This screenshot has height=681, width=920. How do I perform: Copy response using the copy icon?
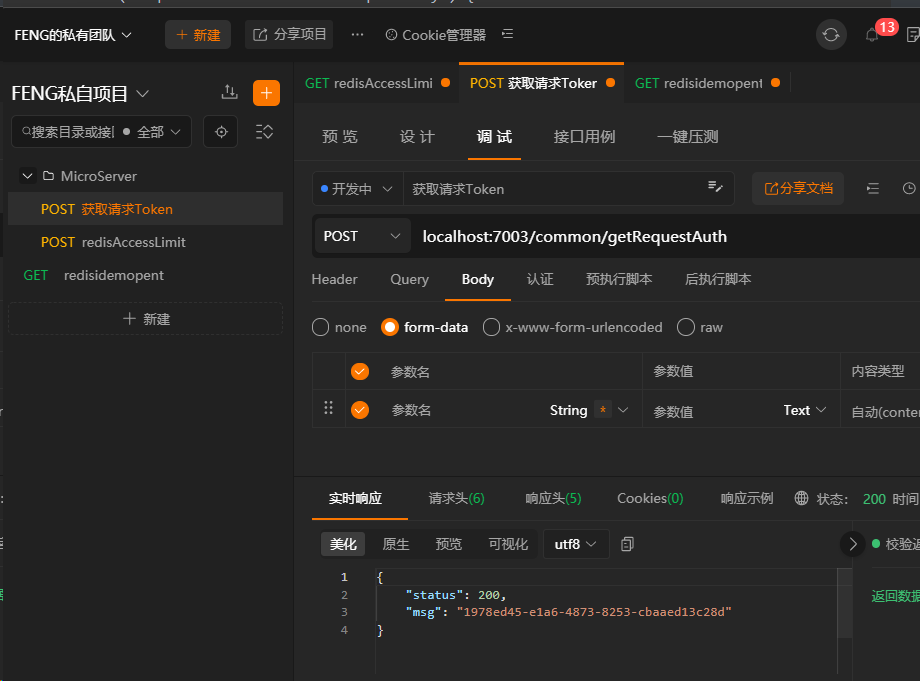tap(627, 544)
